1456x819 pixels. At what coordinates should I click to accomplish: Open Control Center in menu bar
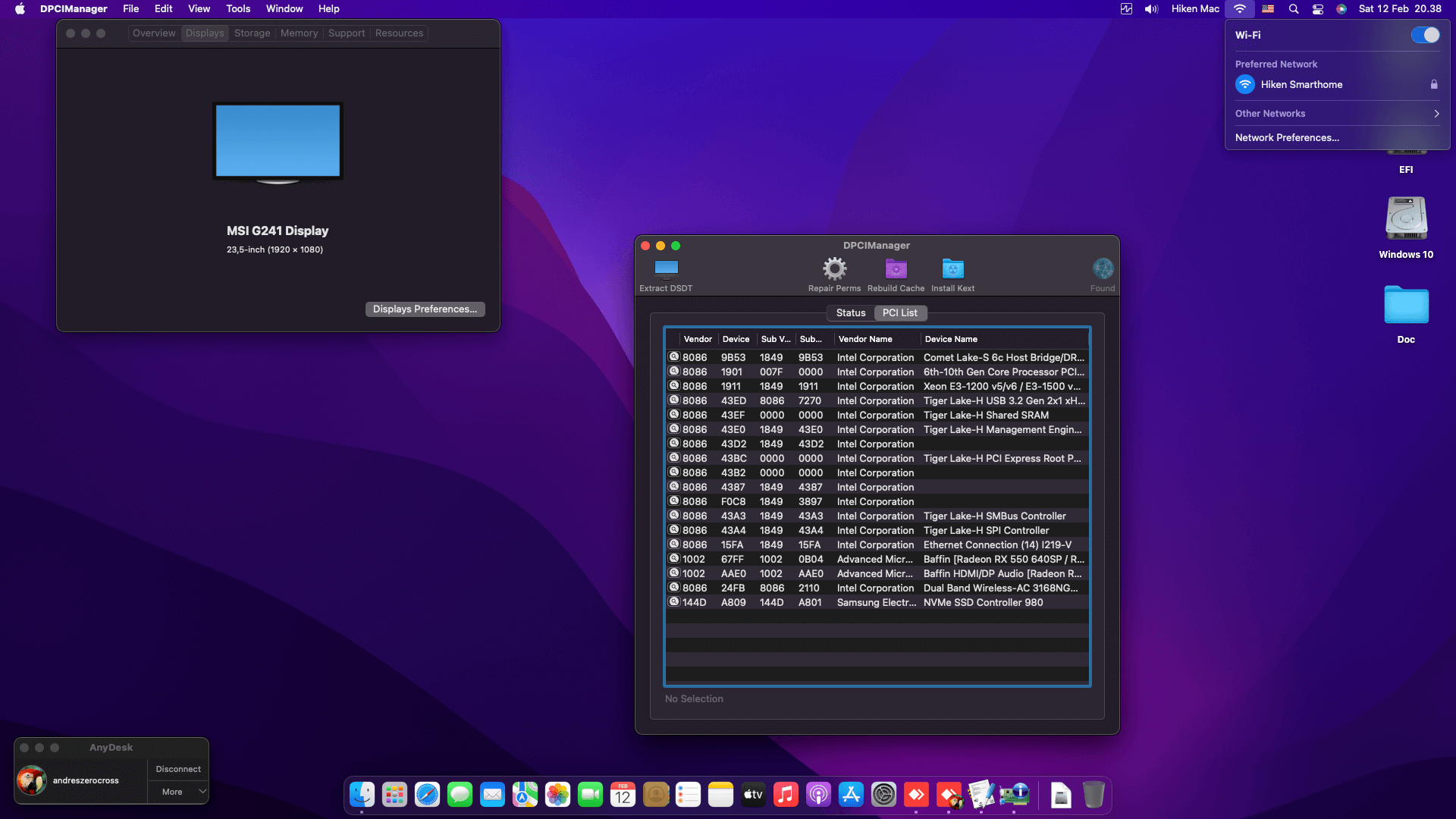pyautogui.click(x=1318, y=9)
